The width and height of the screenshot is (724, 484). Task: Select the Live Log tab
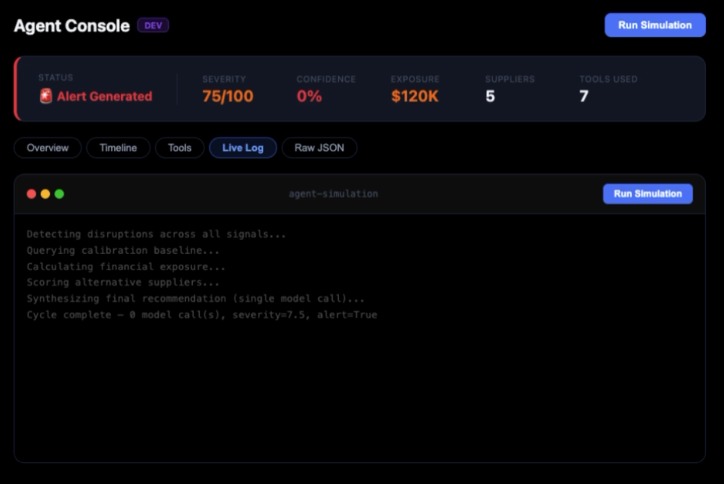pos(243,148)
